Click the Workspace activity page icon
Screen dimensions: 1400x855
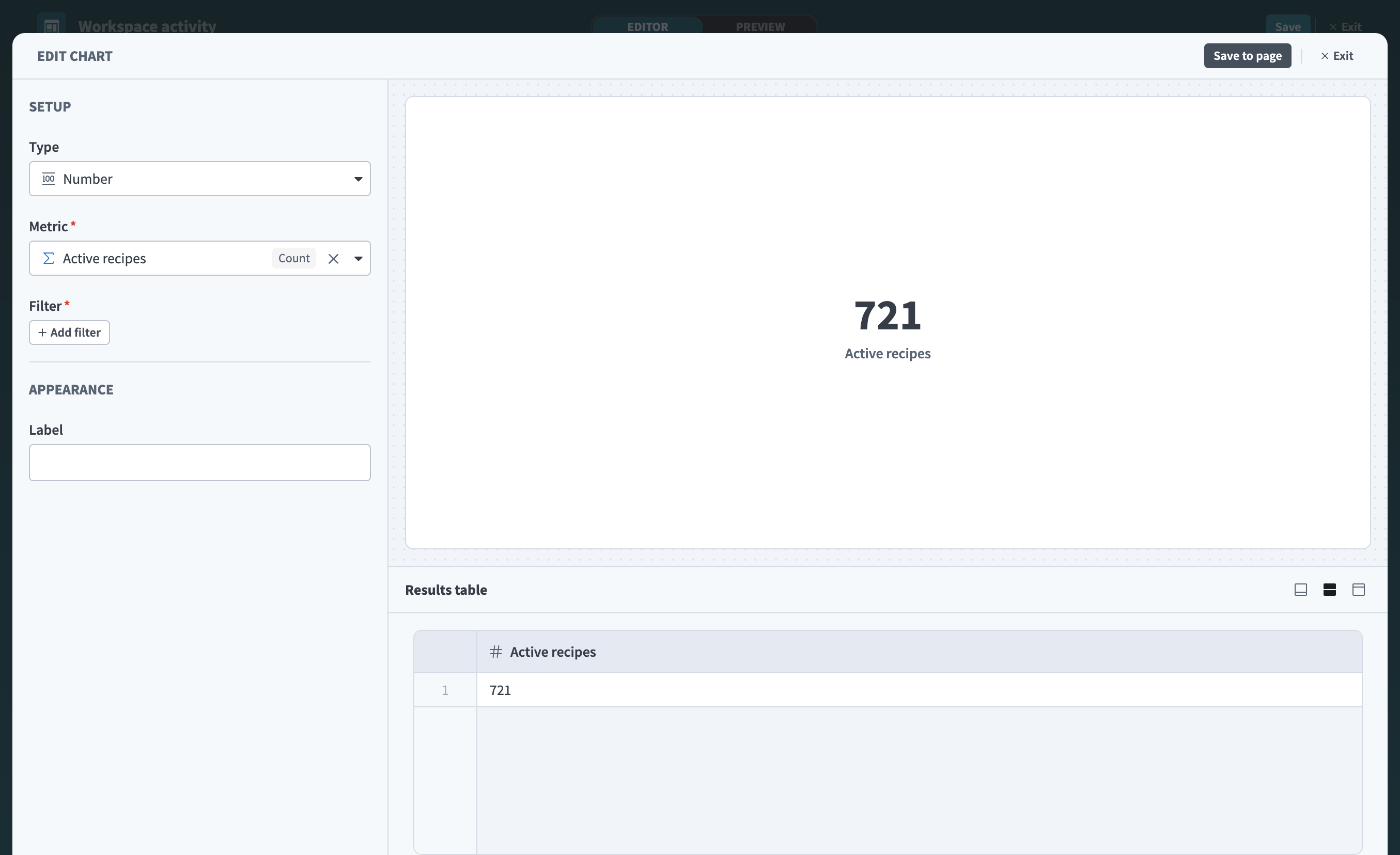(51, 25)
